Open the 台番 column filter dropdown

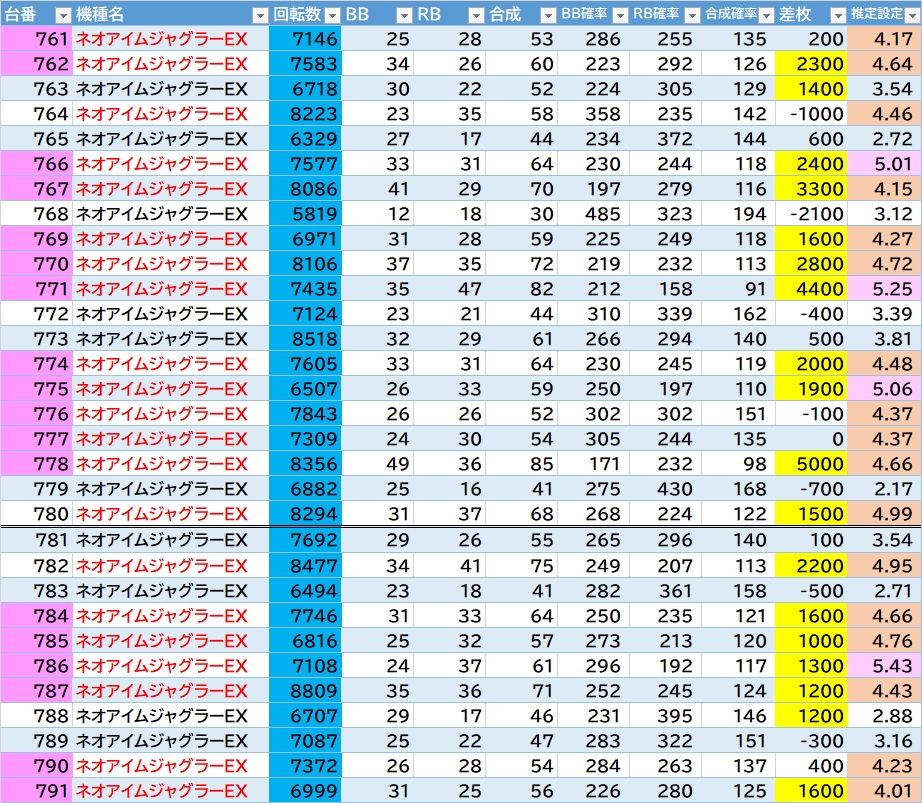[x=63, y=15]
